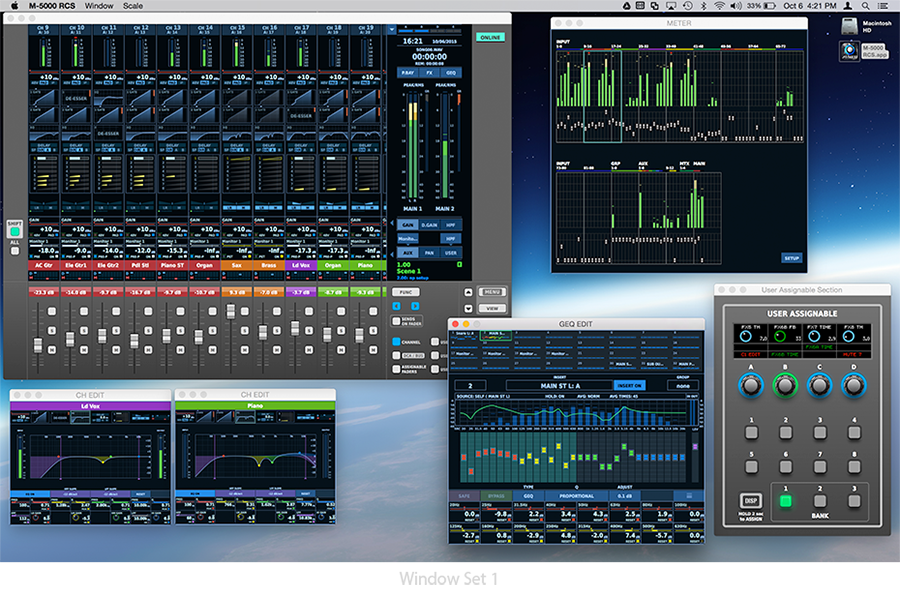Open the Window menu

[99, 6]
